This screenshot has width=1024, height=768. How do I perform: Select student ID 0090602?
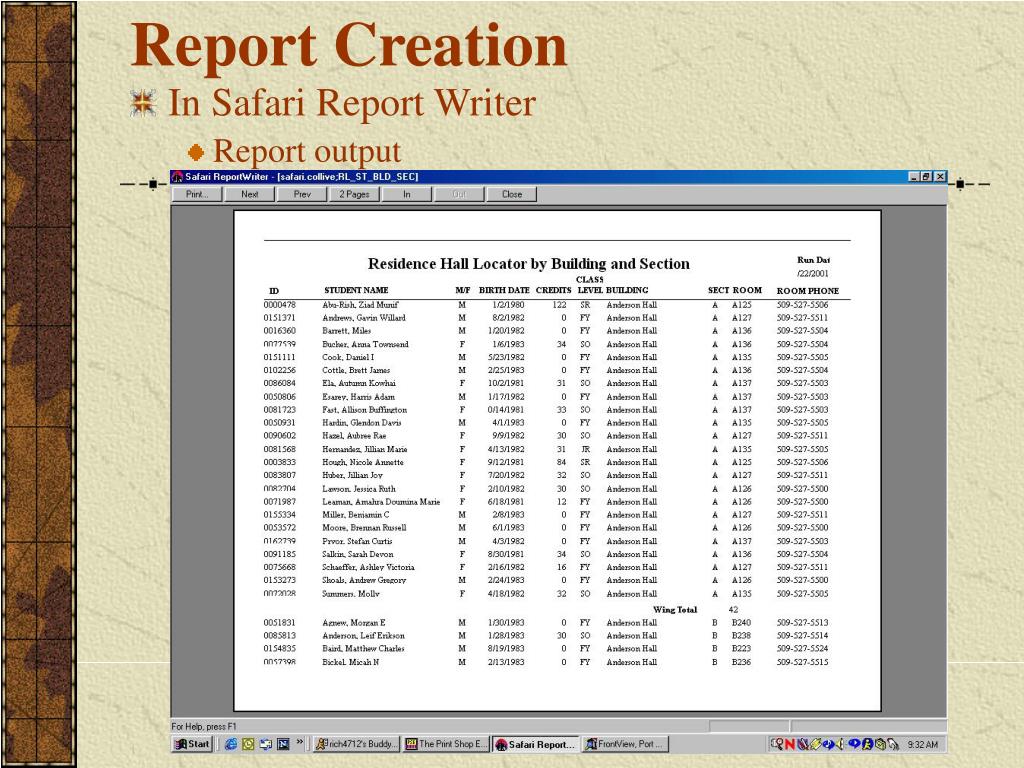tap(280, 436)
